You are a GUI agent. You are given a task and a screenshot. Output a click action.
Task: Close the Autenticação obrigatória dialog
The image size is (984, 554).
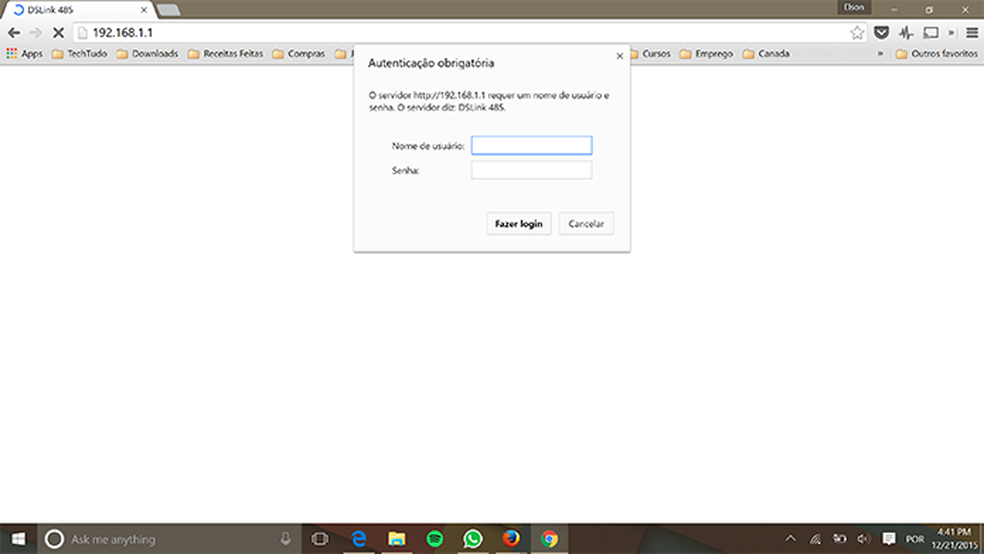click(x=619, y=56)
